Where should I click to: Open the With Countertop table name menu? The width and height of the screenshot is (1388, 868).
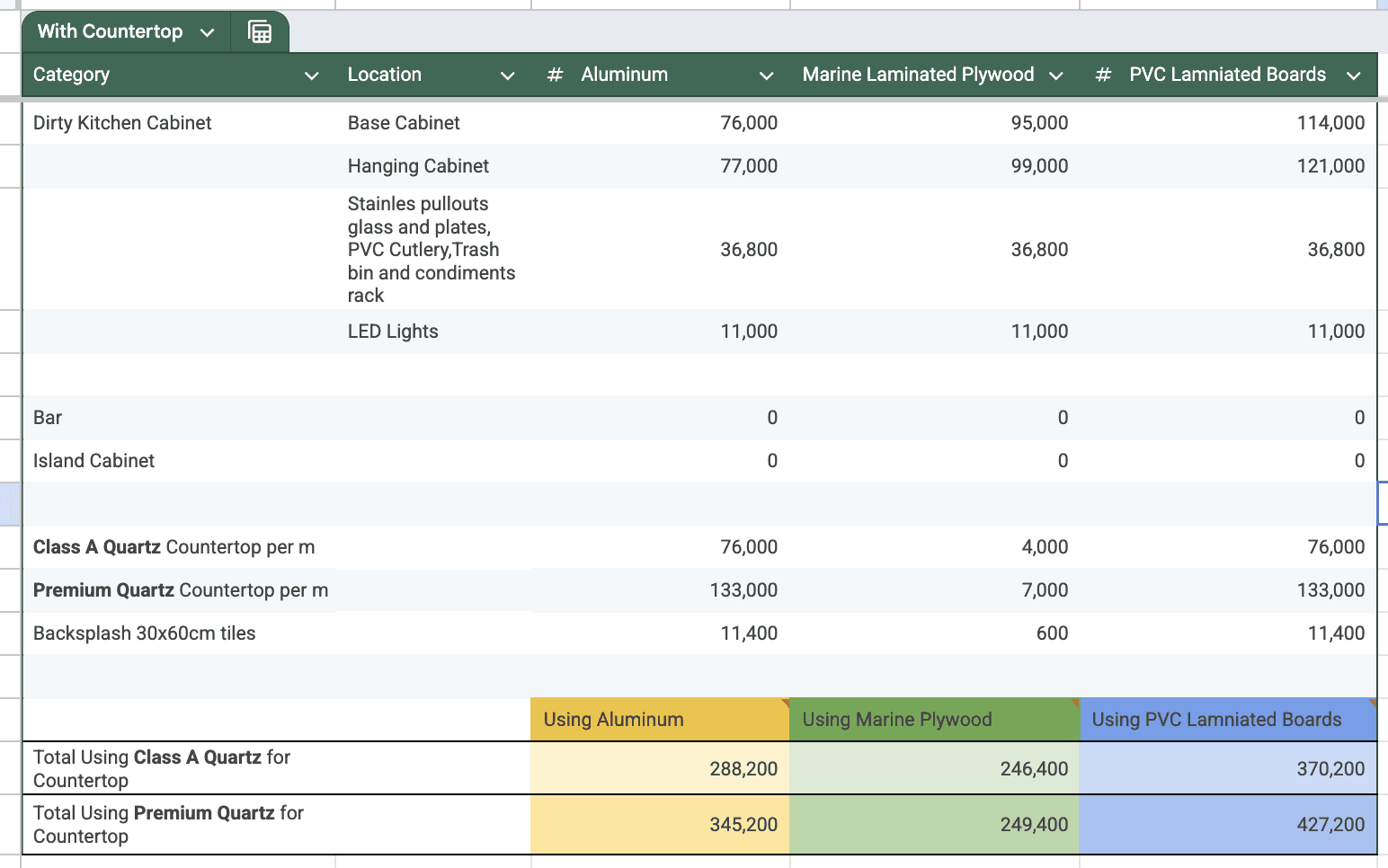point(207,32)
